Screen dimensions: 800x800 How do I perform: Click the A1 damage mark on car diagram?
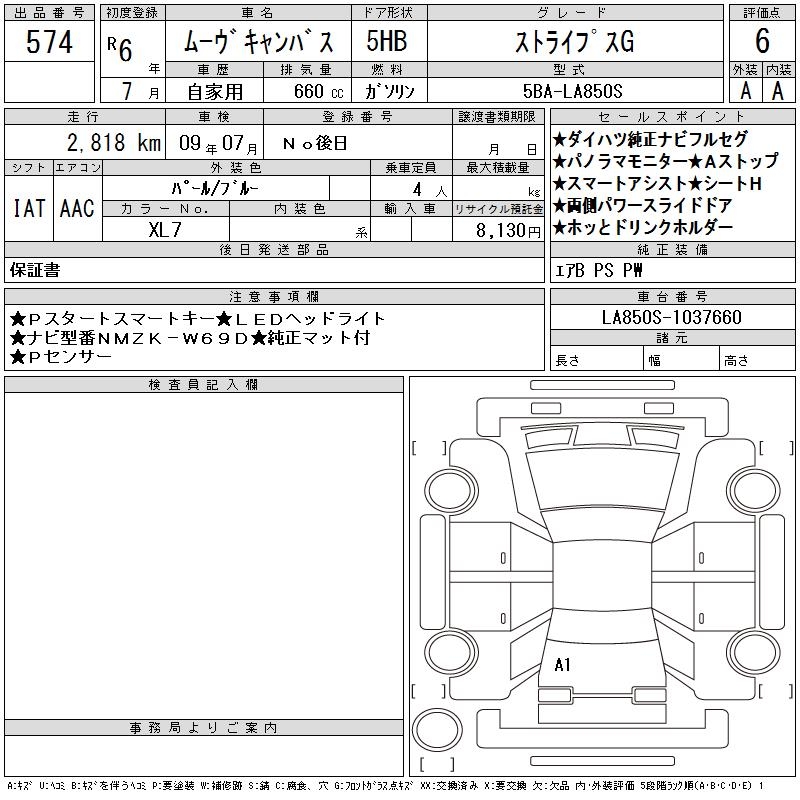[562, 664]
